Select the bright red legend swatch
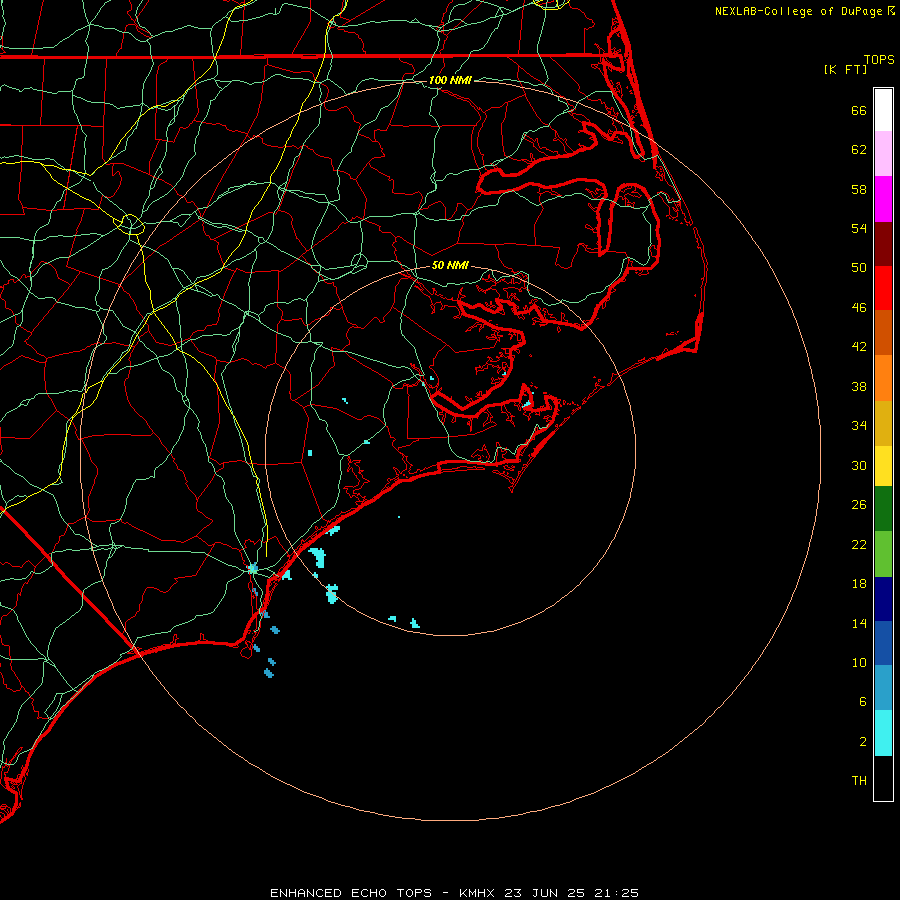900x900 pixels. coord(883,288)
